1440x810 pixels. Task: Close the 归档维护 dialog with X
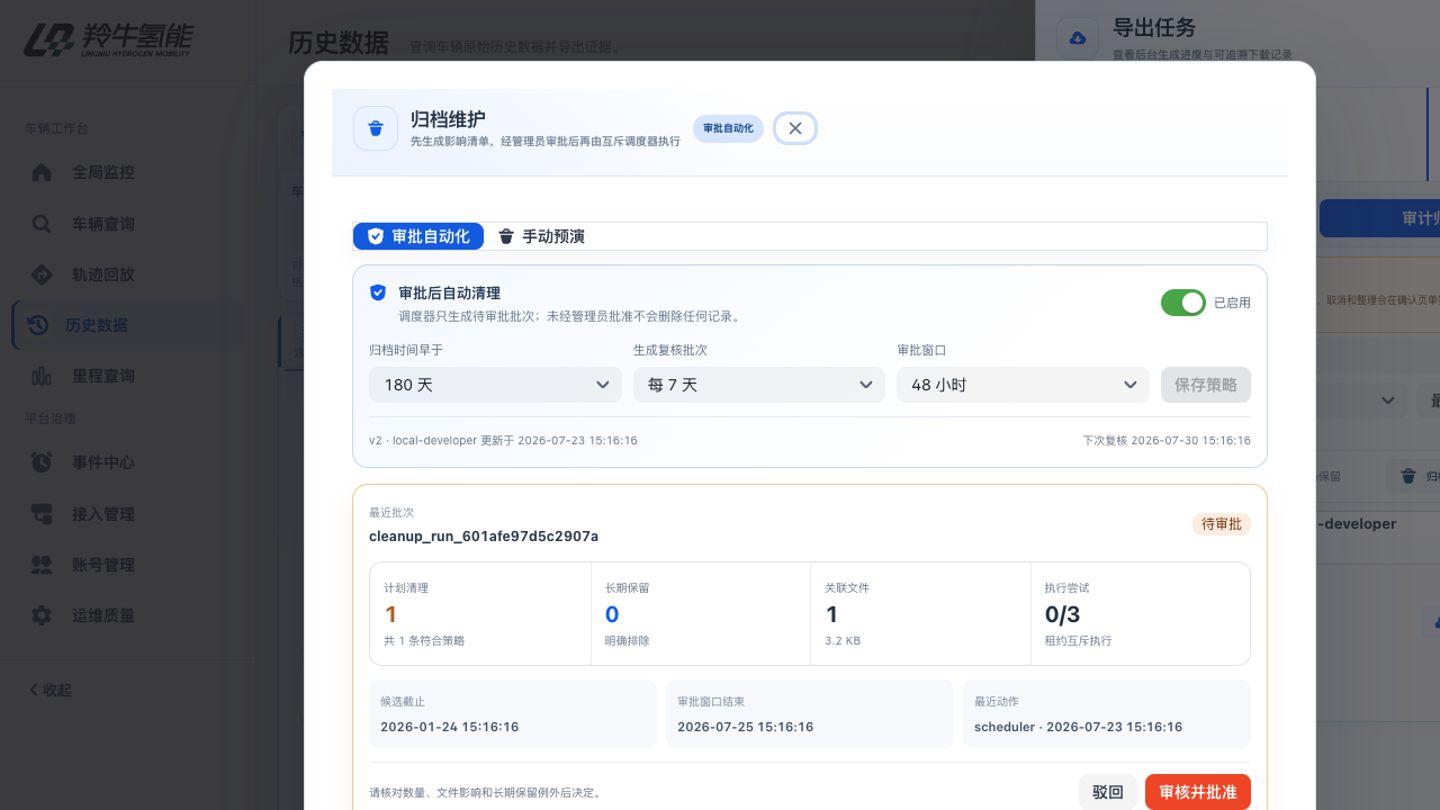(x=795, y=128)
